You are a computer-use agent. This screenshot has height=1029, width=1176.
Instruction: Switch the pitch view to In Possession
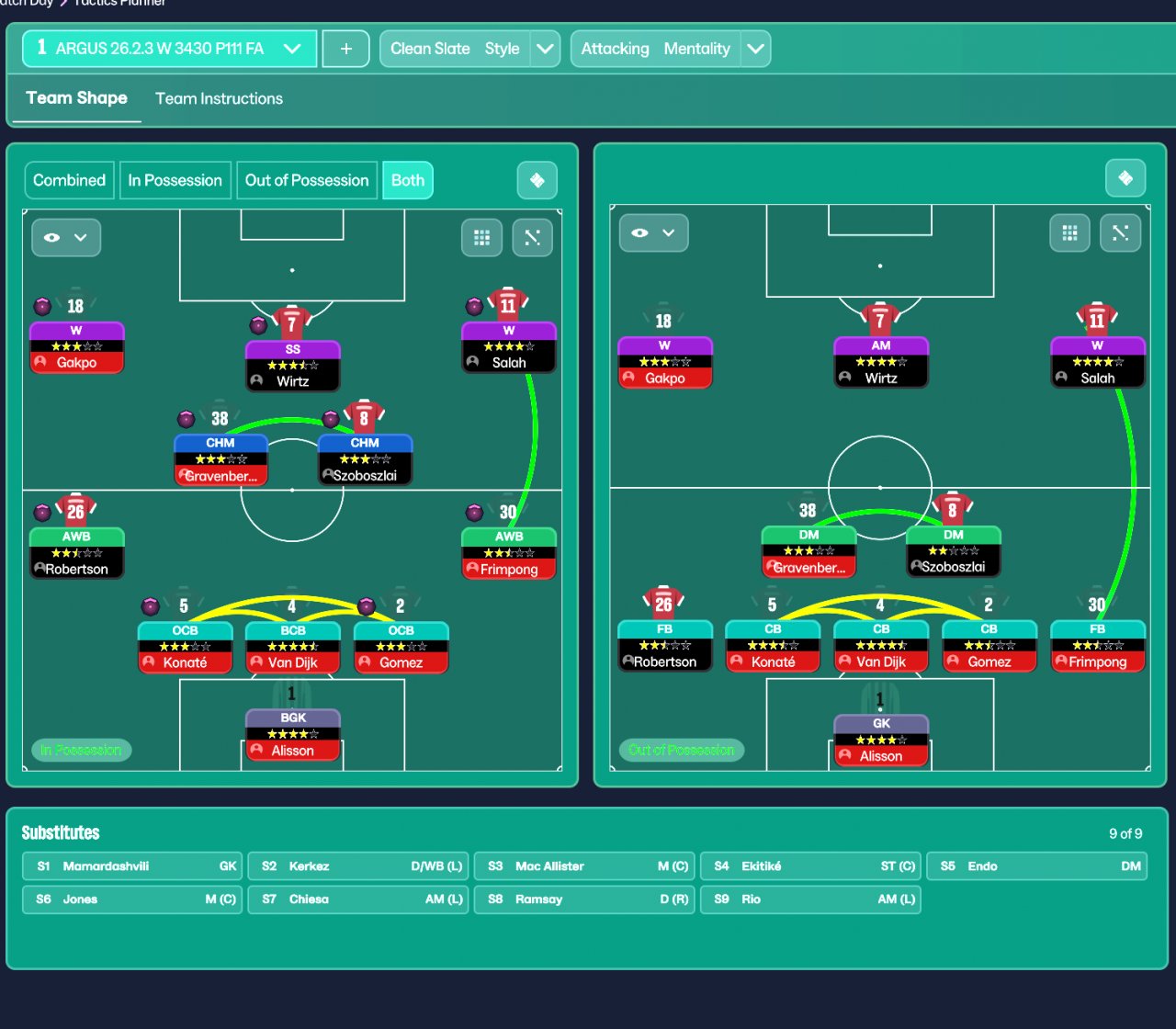point(175,180)
